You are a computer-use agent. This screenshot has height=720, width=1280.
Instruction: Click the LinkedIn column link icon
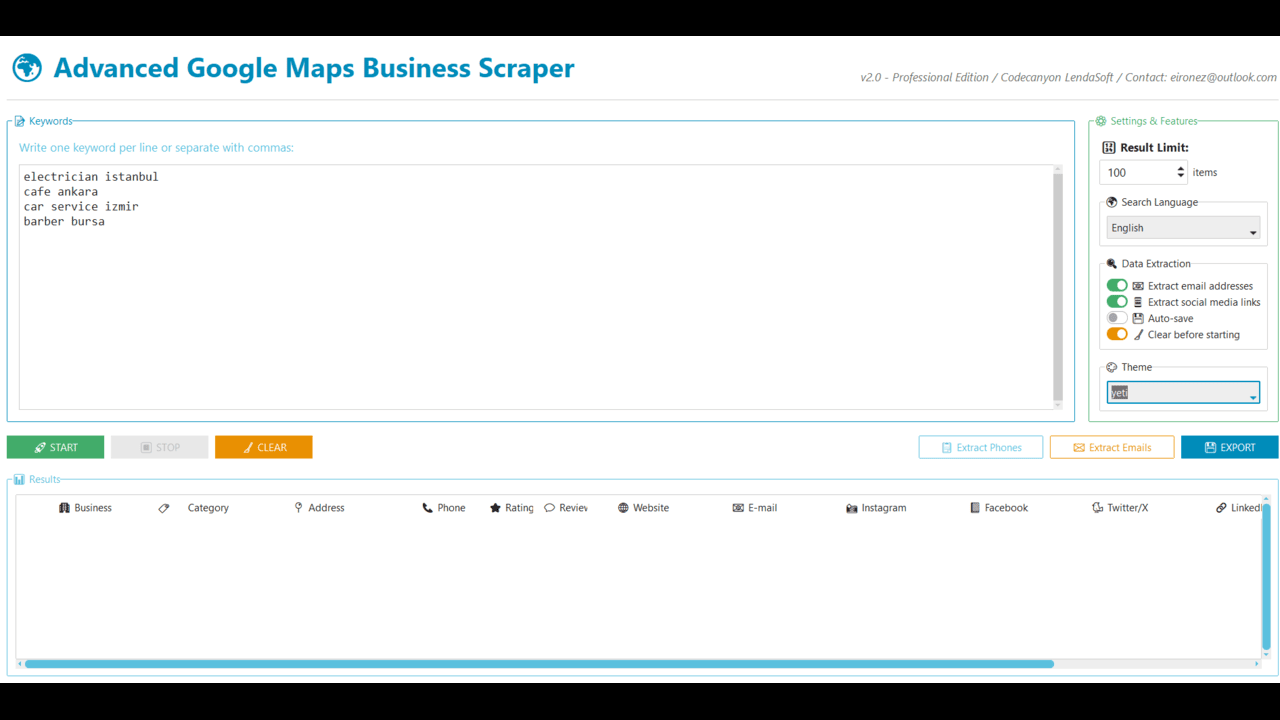[1221, 508]
